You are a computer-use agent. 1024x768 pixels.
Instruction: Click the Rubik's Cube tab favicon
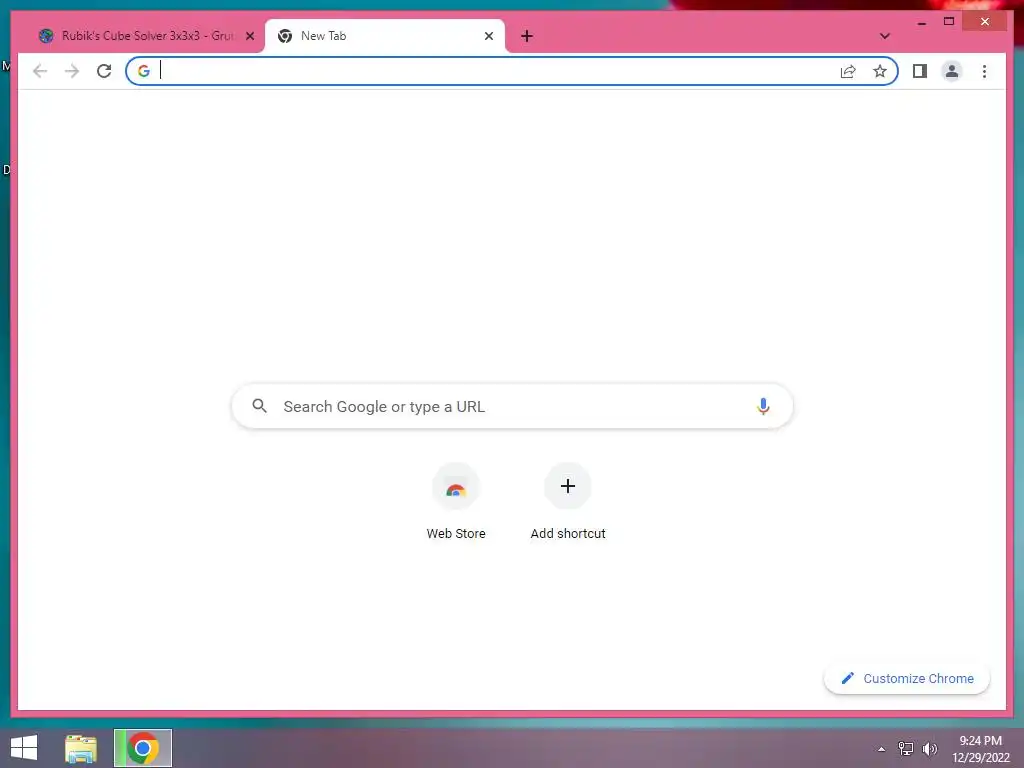tap(46, 36)
